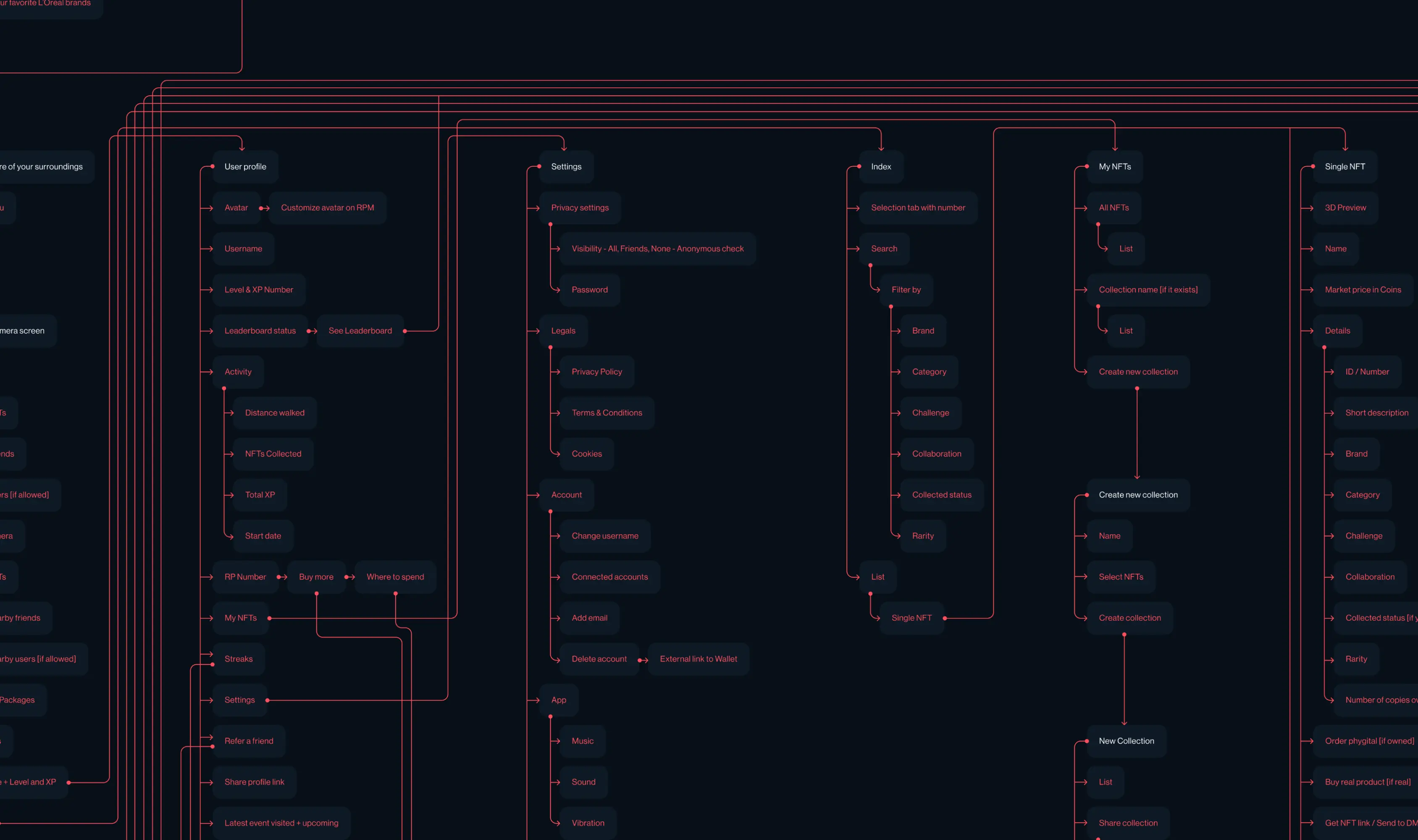Click the New Collection header node
1418x840 pixels.
click(1126, 741)
